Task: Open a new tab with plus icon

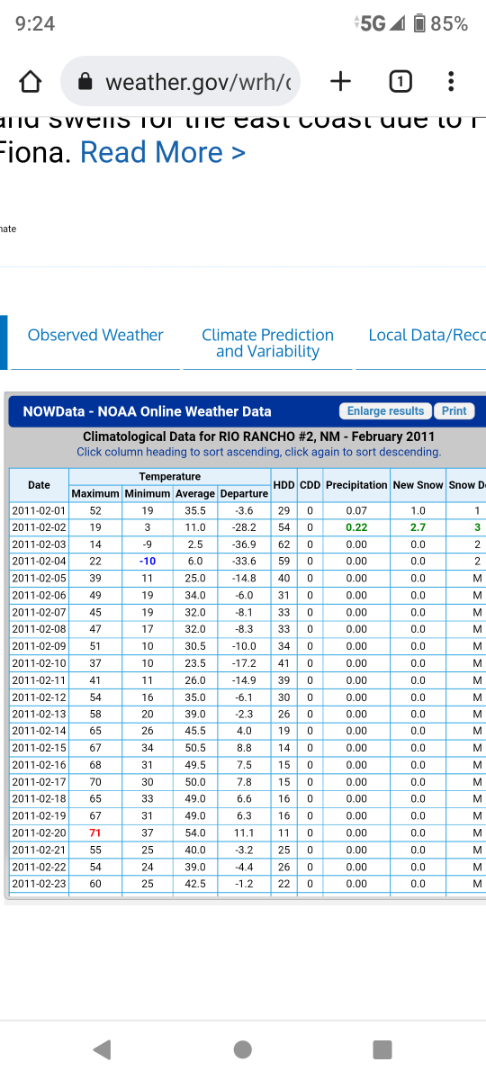Action: click(x=341, y=82)
